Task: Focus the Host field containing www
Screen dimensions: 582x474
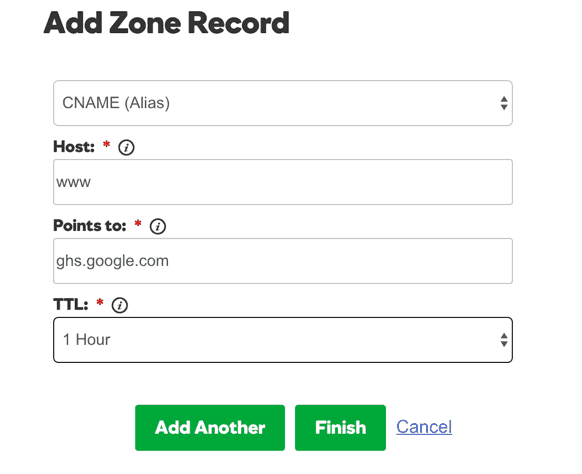Action: coord(283,182)
